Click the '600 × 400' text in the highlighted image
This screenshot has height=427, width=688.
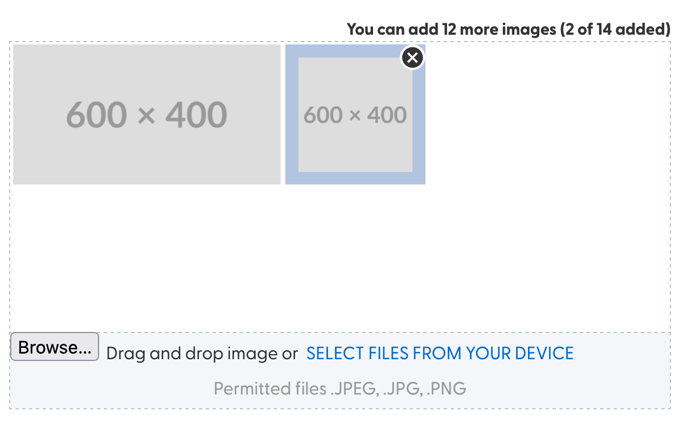click(355, 115)
